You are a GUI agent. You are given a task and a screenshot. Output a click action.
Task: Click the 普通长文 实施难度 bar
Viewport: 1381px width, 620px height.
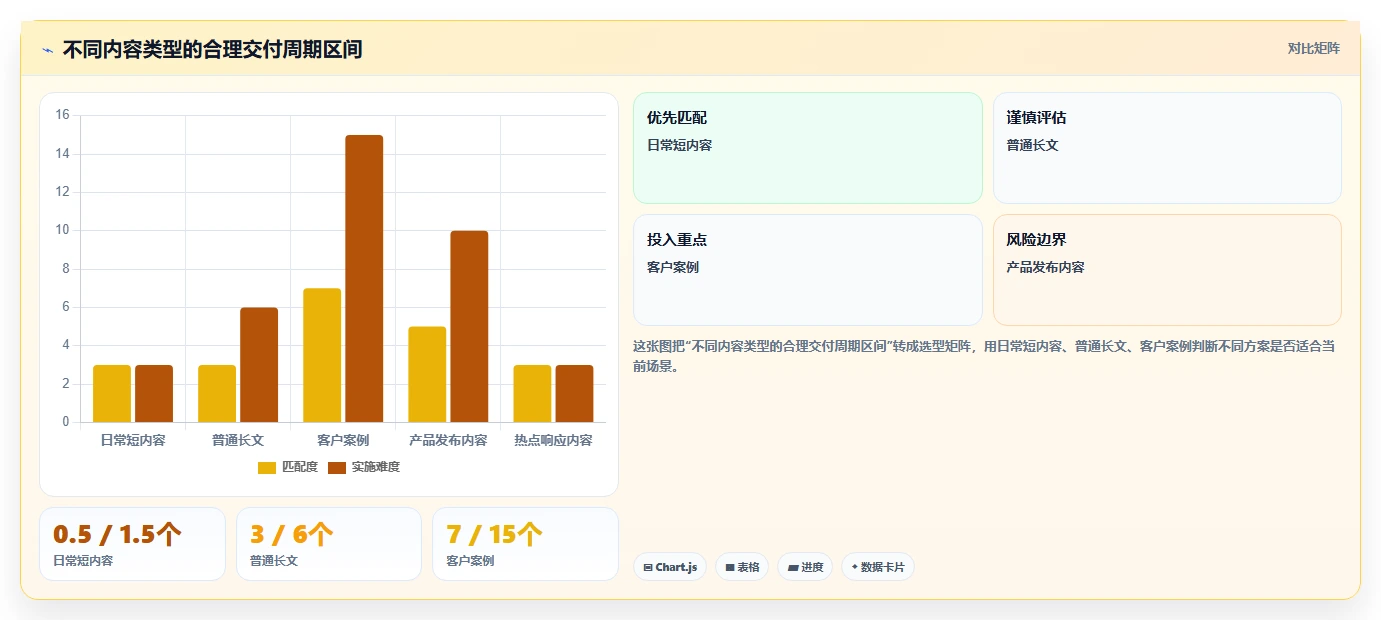click(259, 365)
